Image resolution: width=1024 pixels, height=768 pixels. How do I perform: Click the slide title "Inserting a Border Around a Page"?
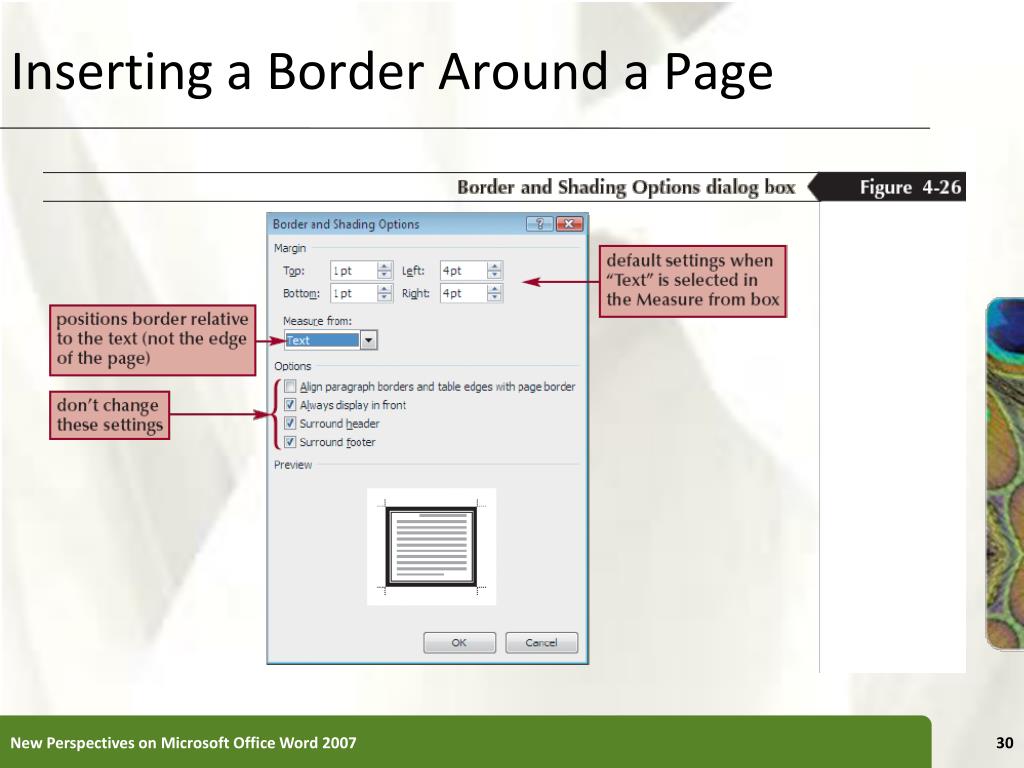(x=392, y=71)
